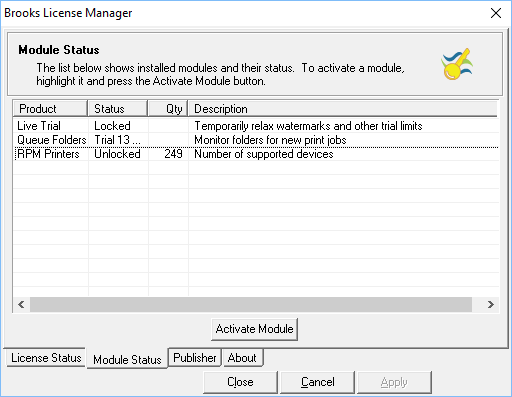Click the horizontal scrollbar left arrow
The height and width of the screenshot is (397, 512).
pyautogui.click(x=21, y=304)
